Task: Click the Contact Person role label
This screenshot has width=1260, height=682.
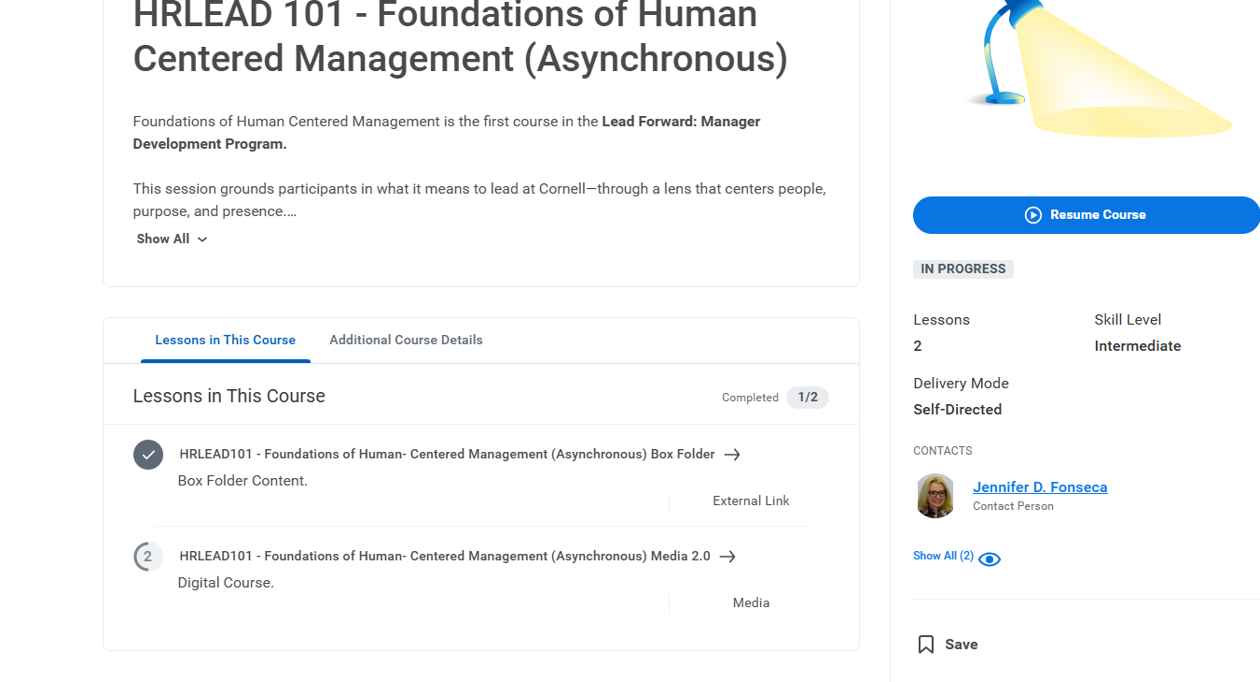Action: pyautogui.click(x=1013, y=506)
